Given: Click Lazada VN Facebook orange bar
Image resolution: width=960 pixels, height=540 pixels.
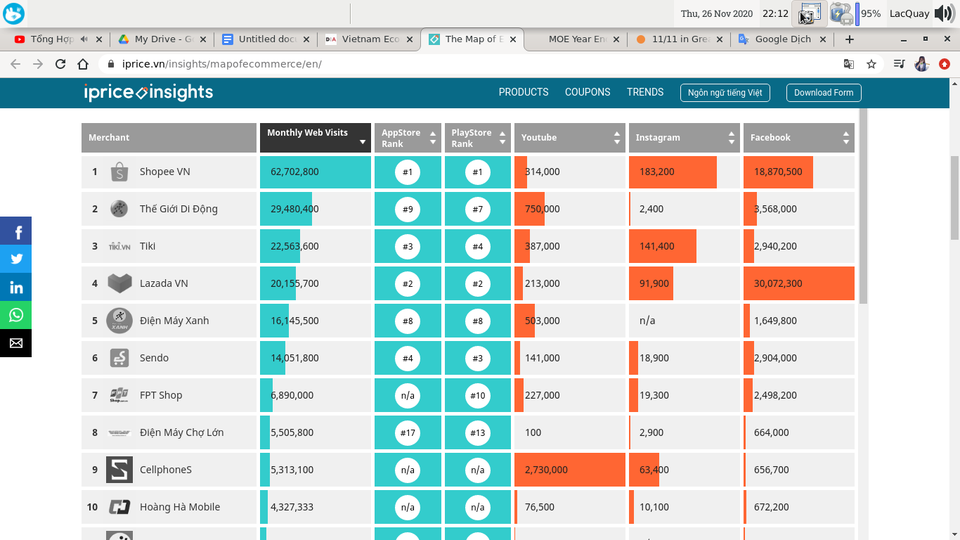Looking at the screenshot, I should click(x=799, y=283).
